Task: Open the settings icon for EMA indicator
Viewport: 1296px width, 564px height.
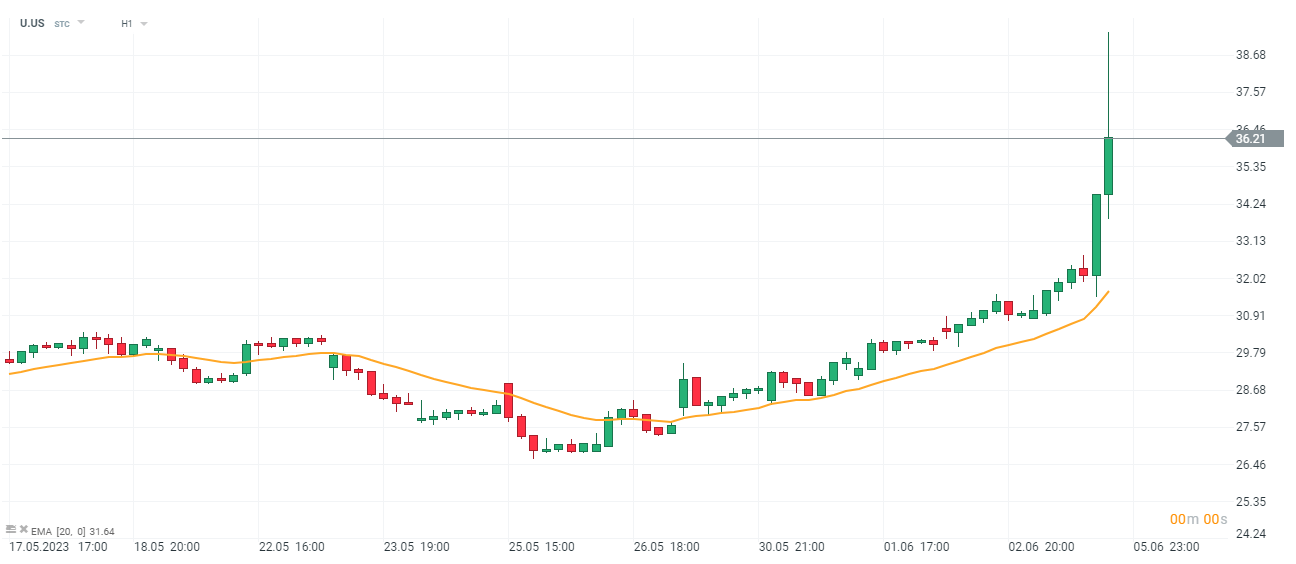Action: 10,529
